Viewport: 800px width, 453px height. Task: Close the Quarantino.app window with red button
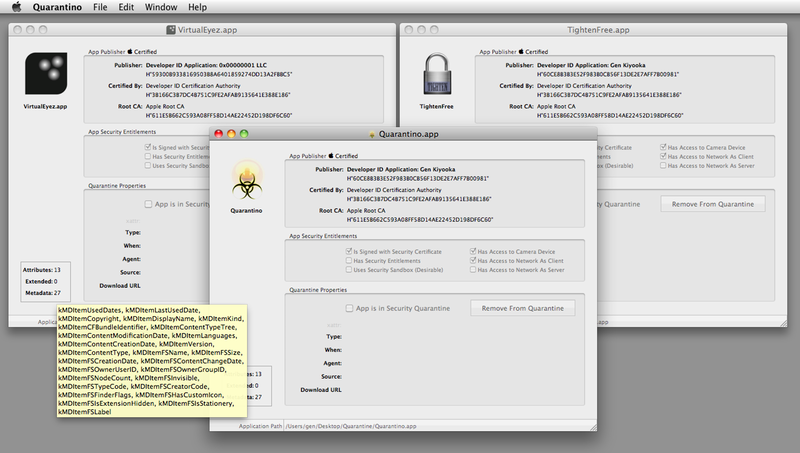point(218,134)
